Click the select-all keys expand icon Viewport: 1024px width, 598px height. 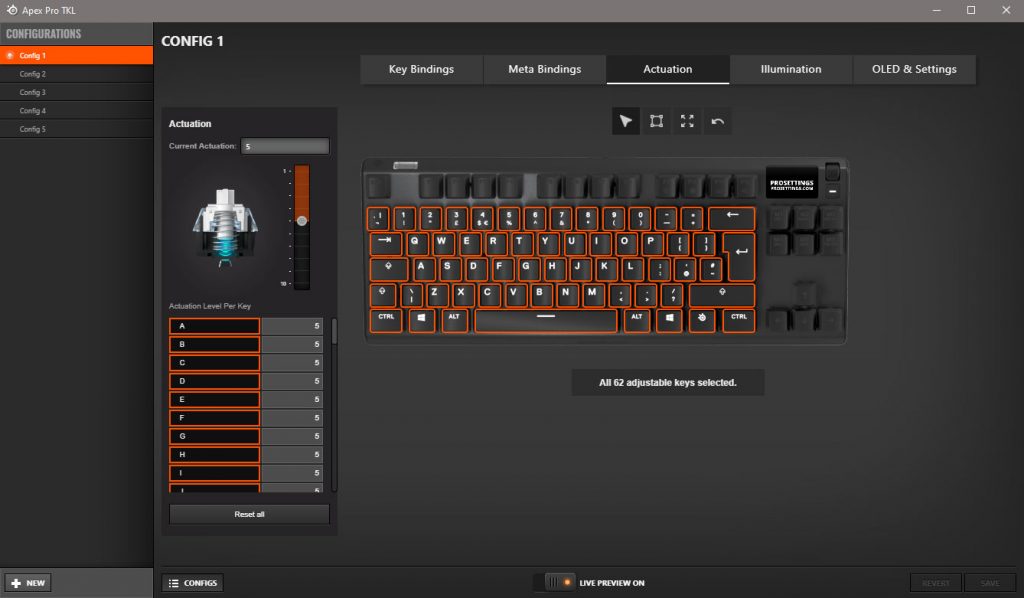tap(687, 121)
